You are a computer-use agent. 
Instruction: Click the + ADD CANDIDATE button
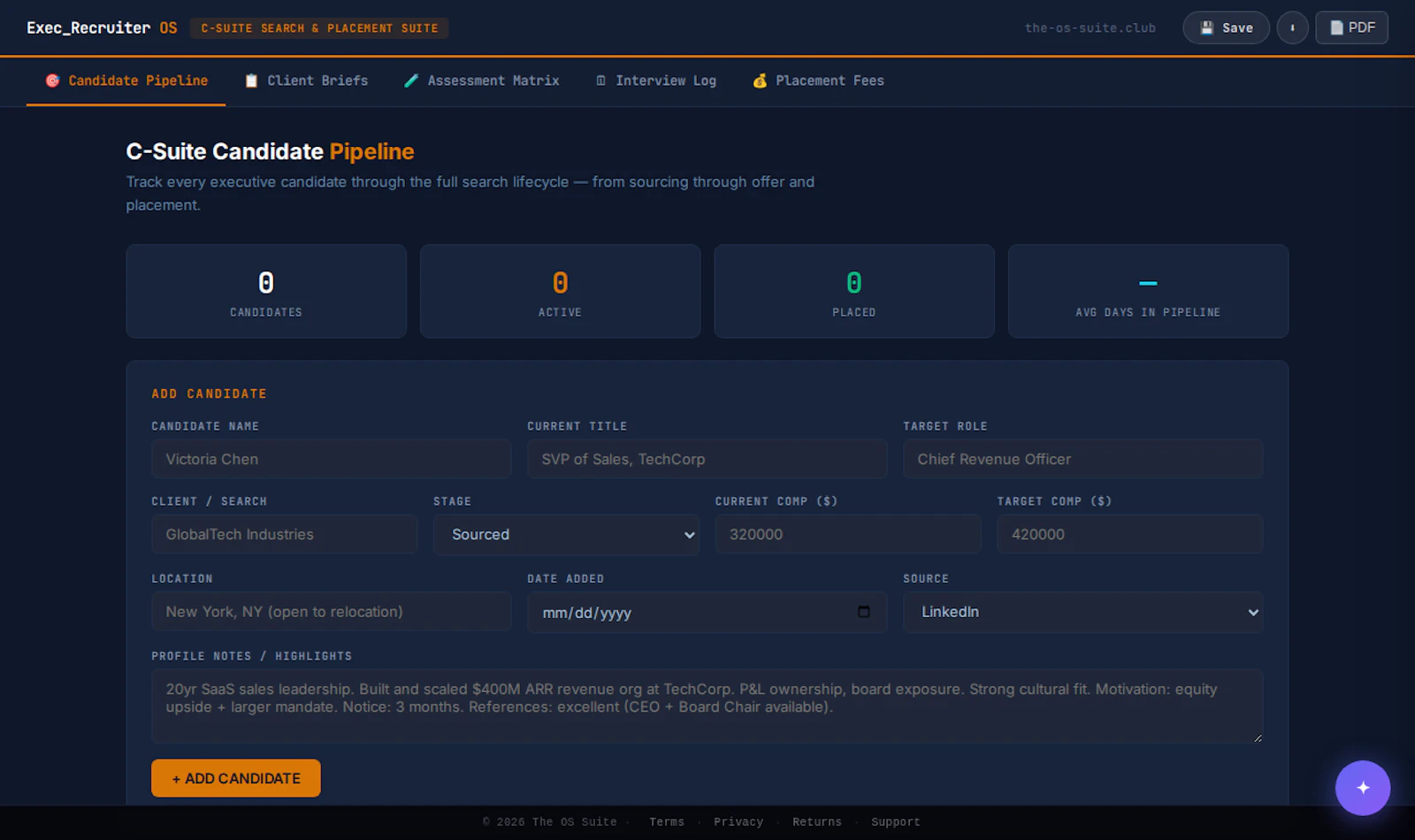(236, 778)
